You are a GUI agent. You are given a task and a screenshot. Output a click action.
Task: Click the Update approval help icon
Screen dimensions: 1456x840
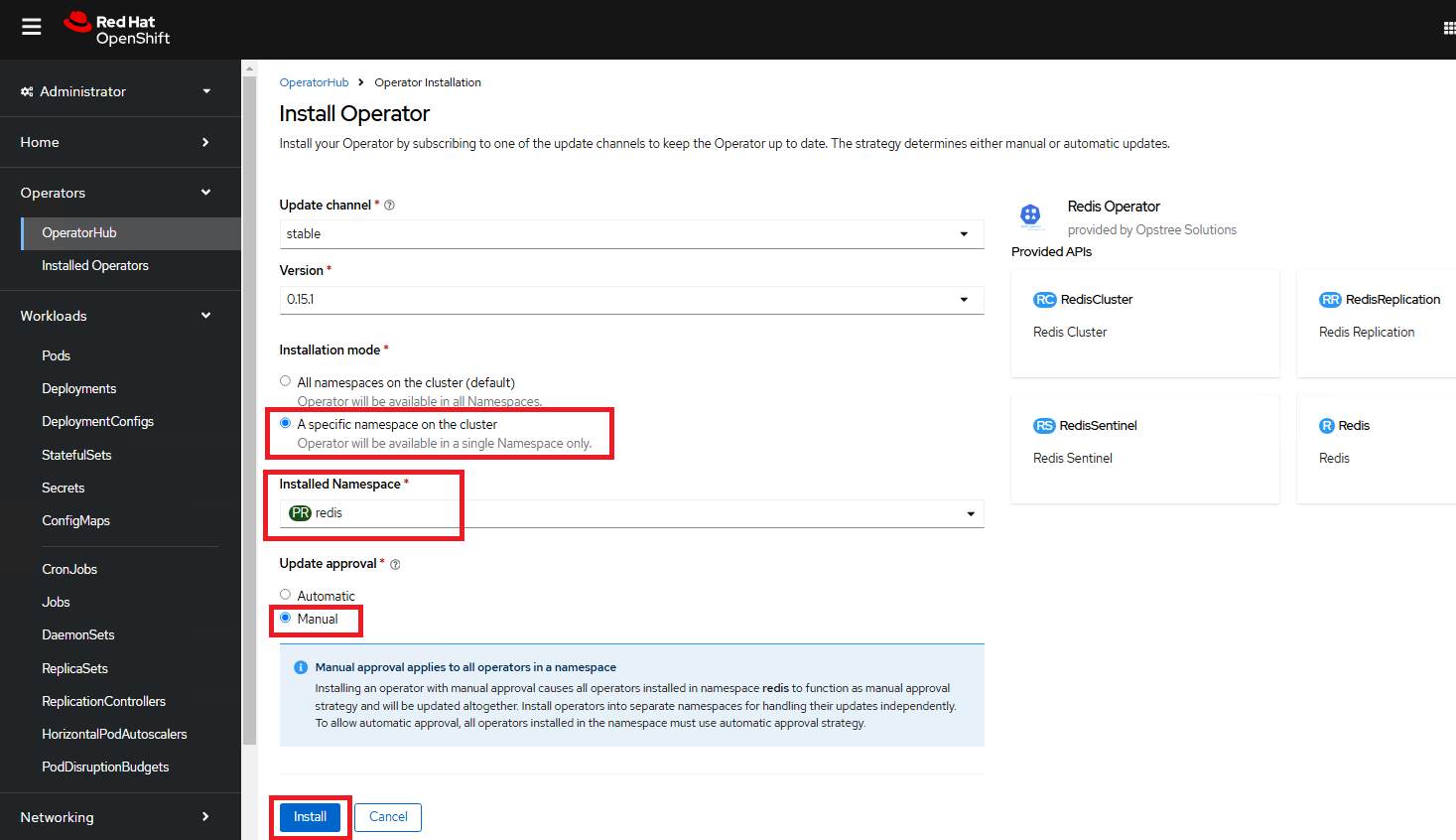click(x=395, y=564)
